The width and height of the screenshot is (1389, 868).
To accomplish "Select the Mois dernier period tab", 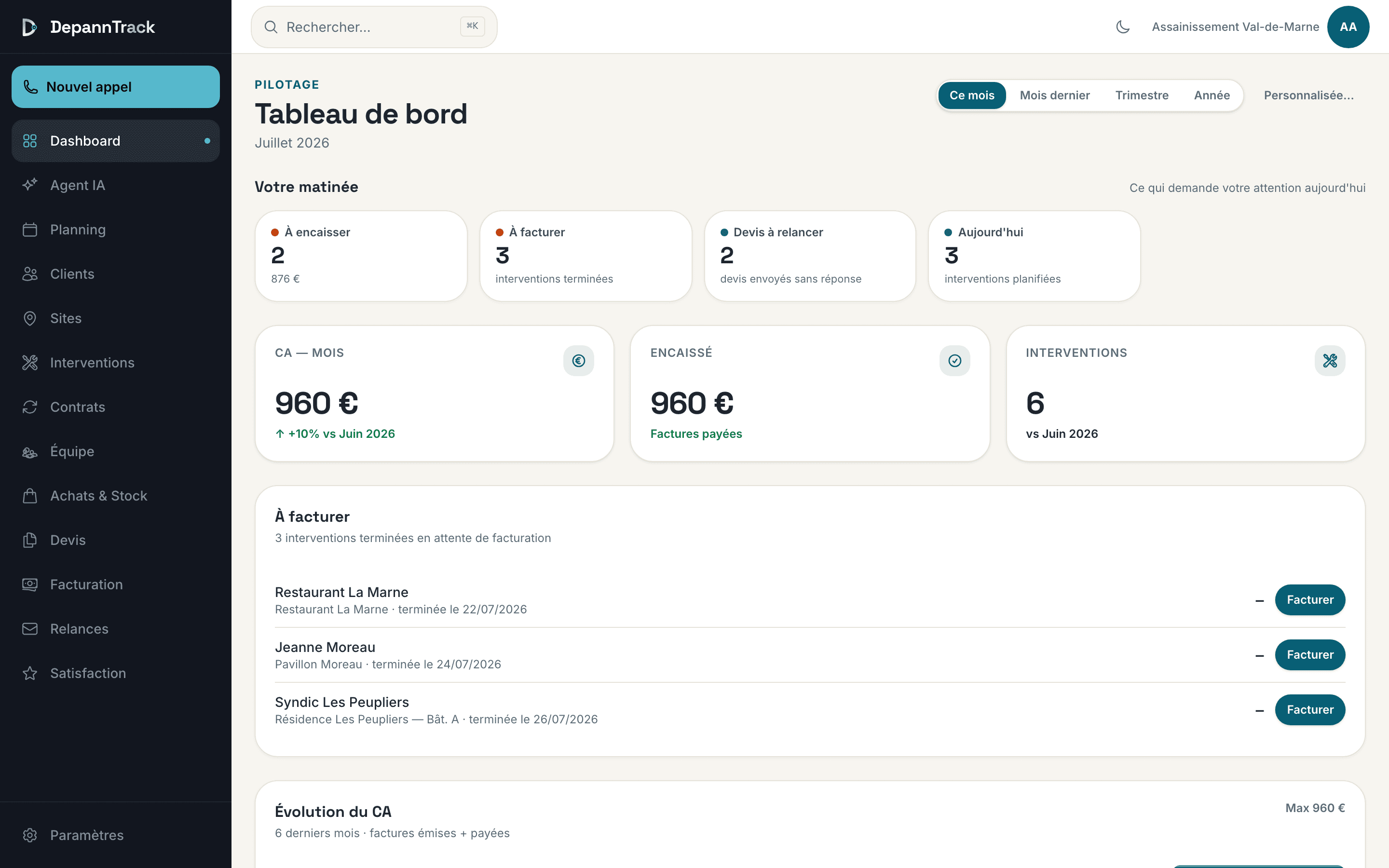I will click(1054, 95).
